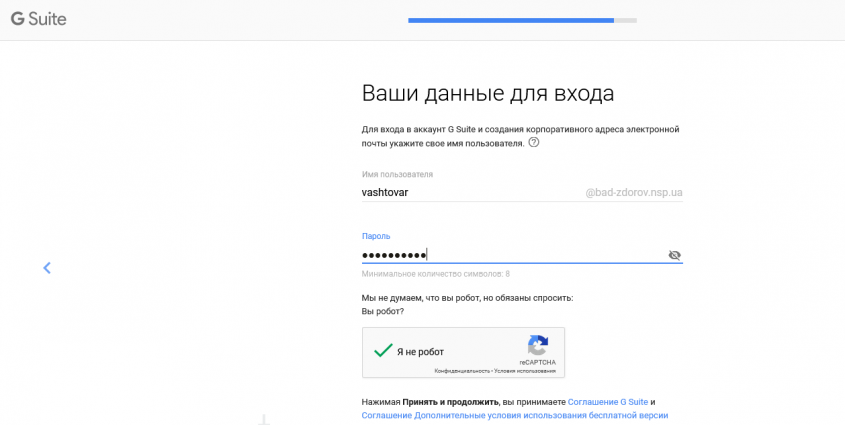The height and width of the screenshot is (425, 845).
Task: Open Соглашение Дополнительные условия использования link
Action: coord(514,415)
